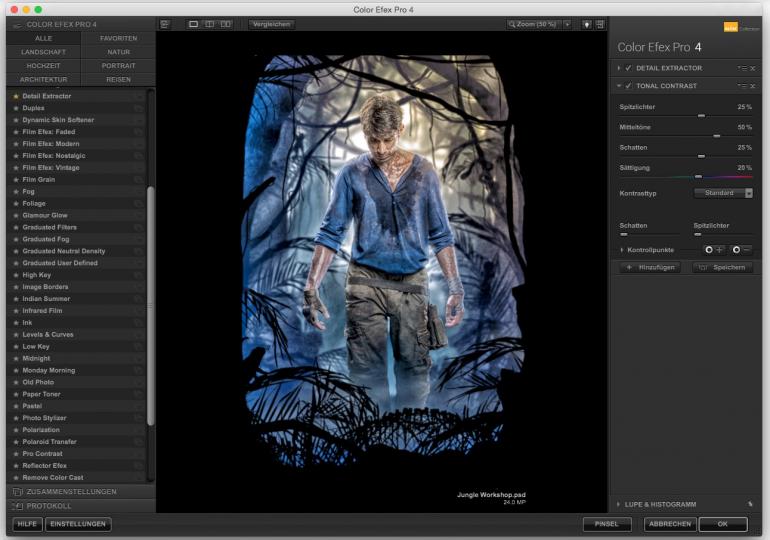The height and width of the screenshot is (540, 770).
Task: Open the Zoom (50 %) menu
Action: (535, 24)
